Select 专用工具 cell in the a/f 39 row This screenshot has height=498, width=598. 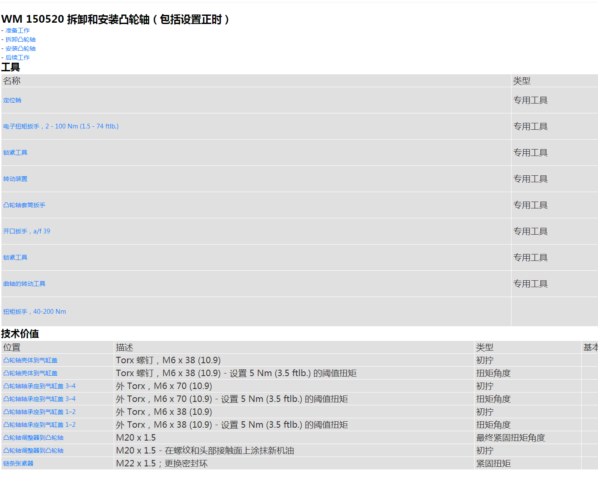pyautogui.click(x=555, y=231)
